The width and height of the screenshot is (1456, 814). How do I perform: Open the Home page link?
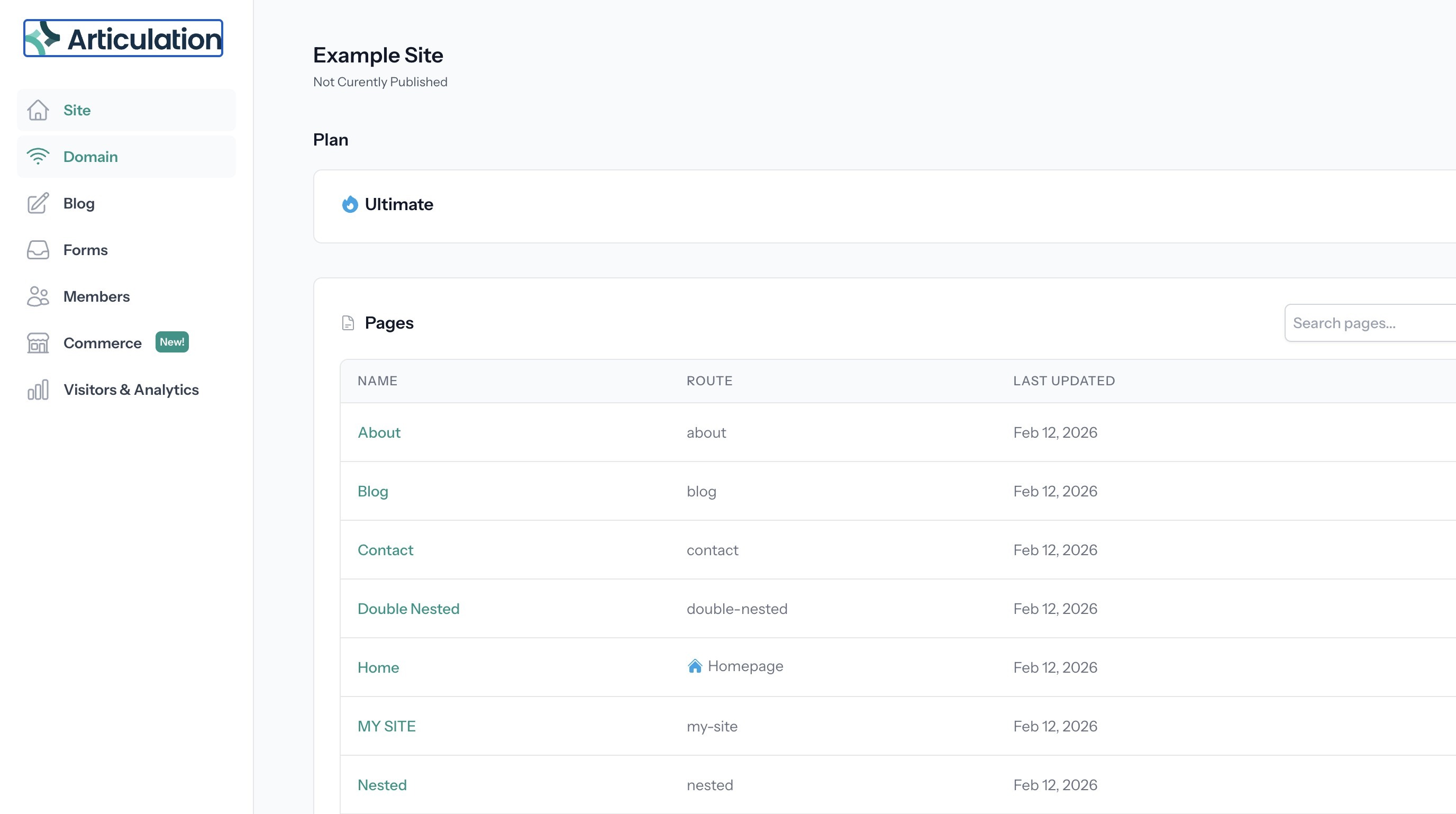[x=378, y=667]
